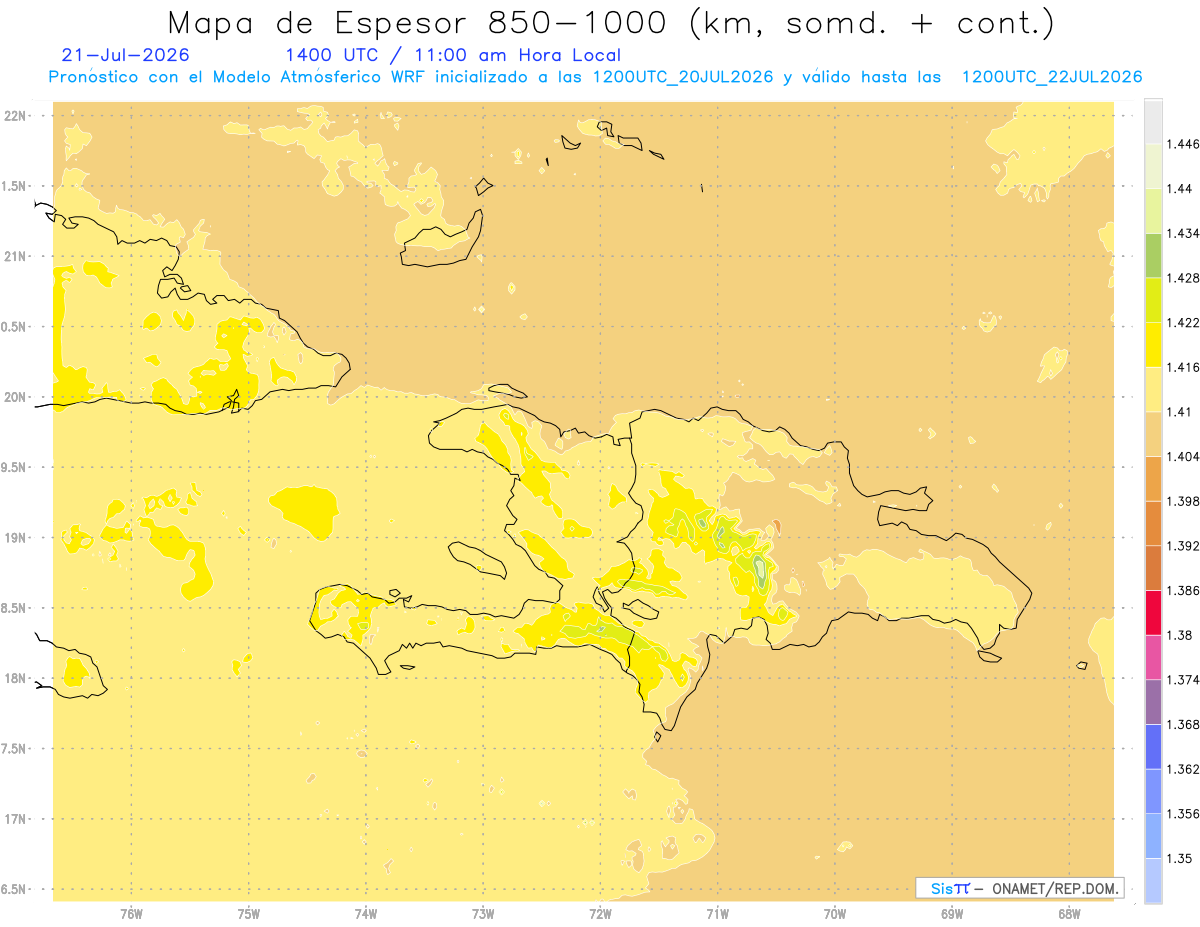Select the legend value 1.392
The image size is (1200, 927).
pyautogui.click(x=1185, y=546)
